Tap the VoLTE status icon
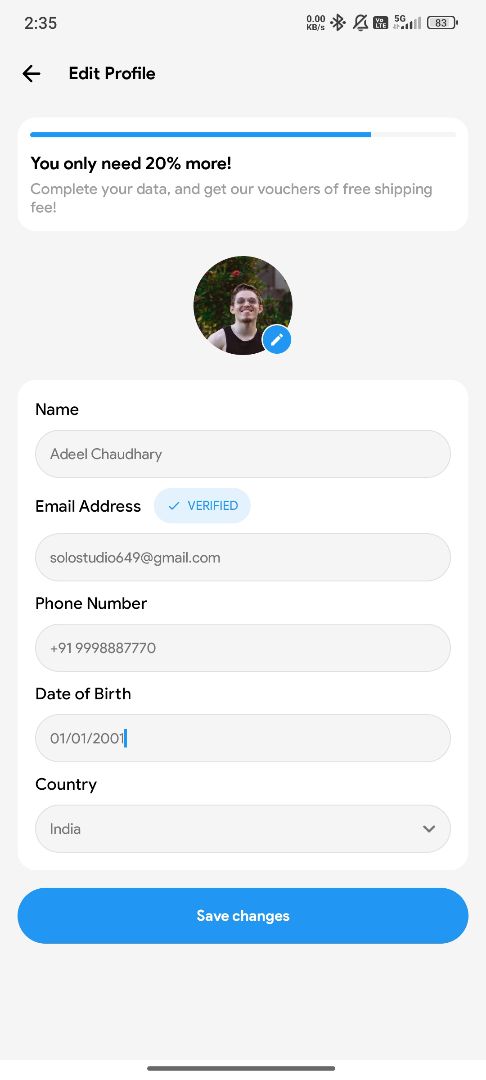This screenshot has width=486, height=1080. point(381,23)
